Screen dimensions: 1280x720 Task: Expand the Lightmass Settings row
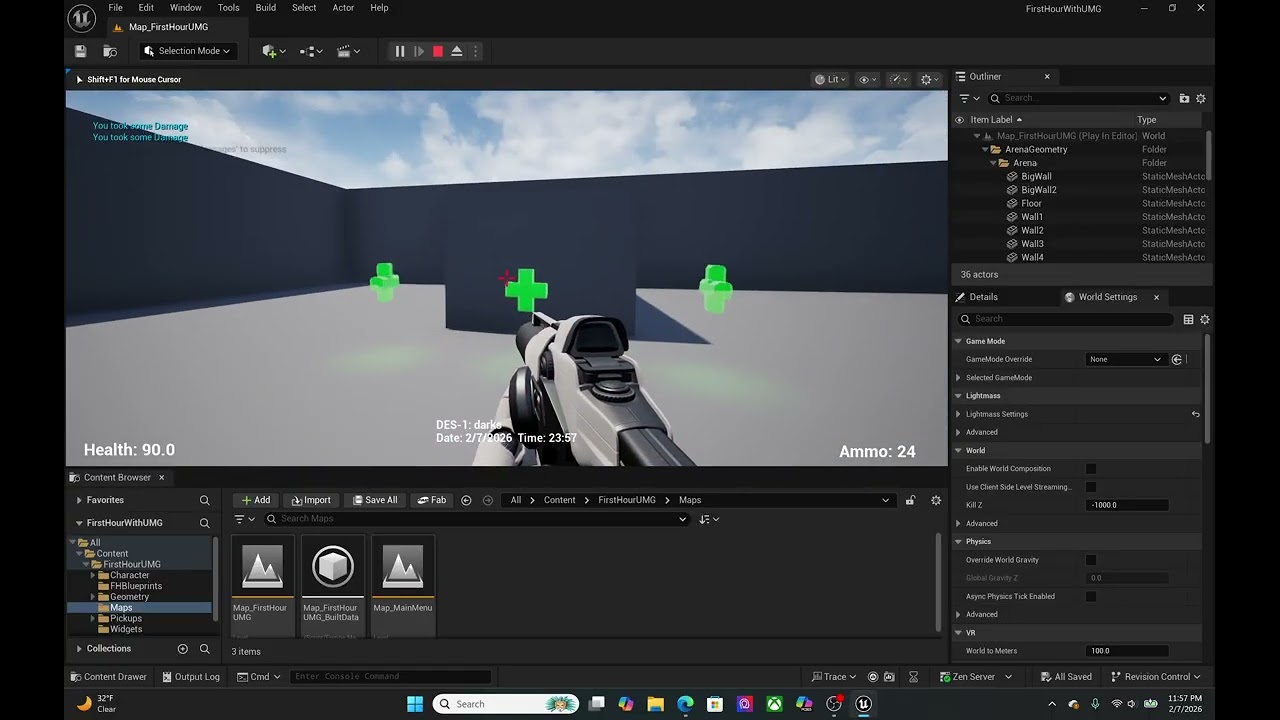958,414
